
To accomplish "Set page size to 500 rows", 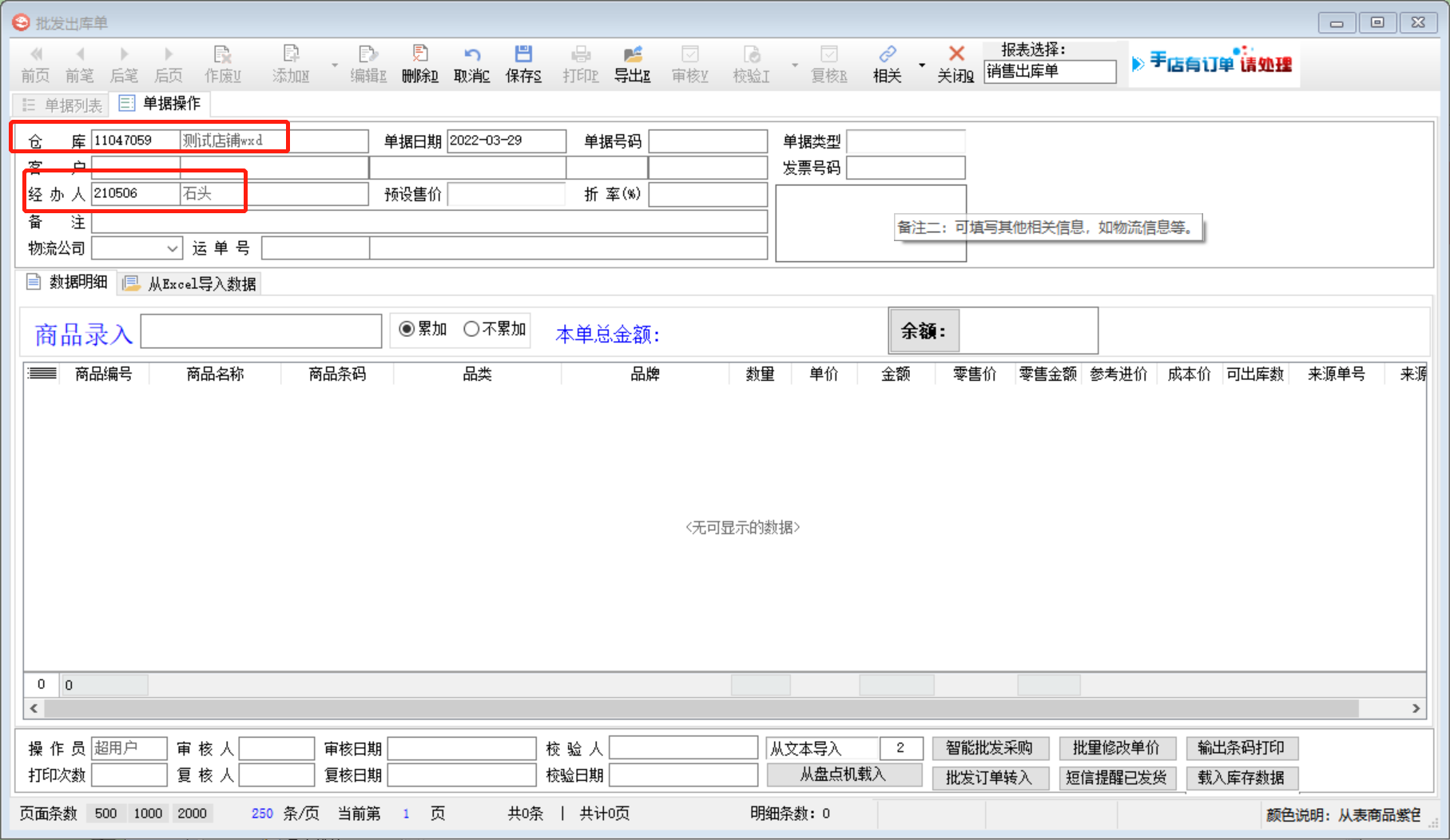I will point(105,814).
